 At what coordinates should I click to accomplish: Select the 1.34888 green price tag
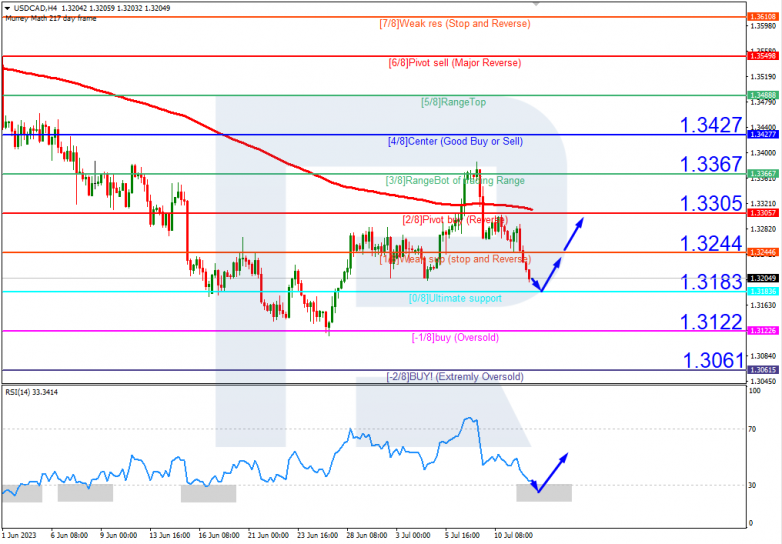tap(763, 95)
